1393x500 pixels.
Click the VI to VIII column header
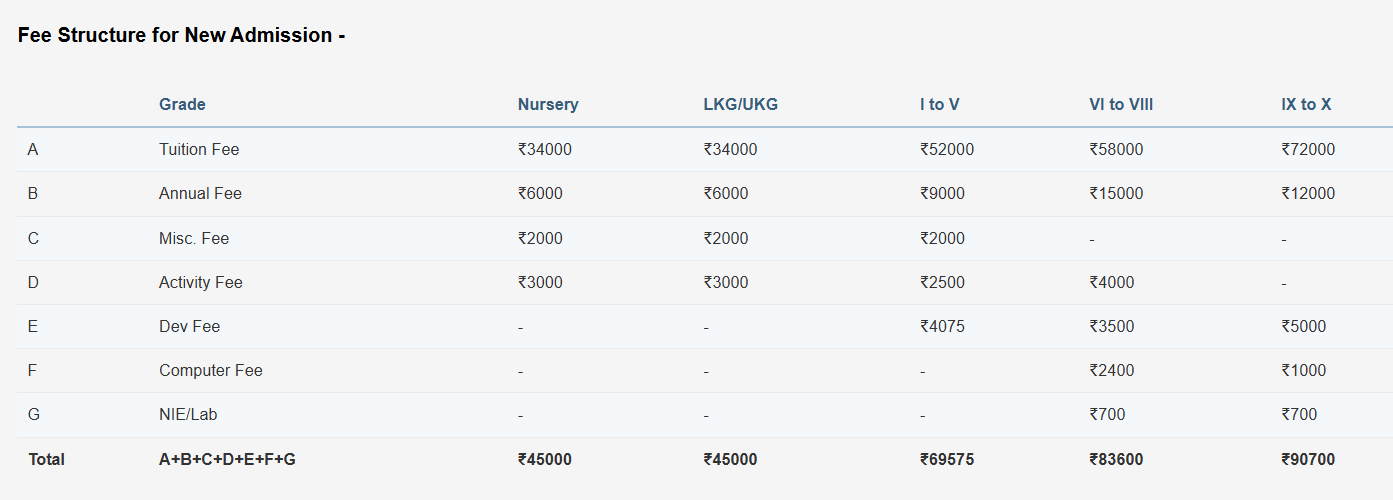pos(1121,104)
